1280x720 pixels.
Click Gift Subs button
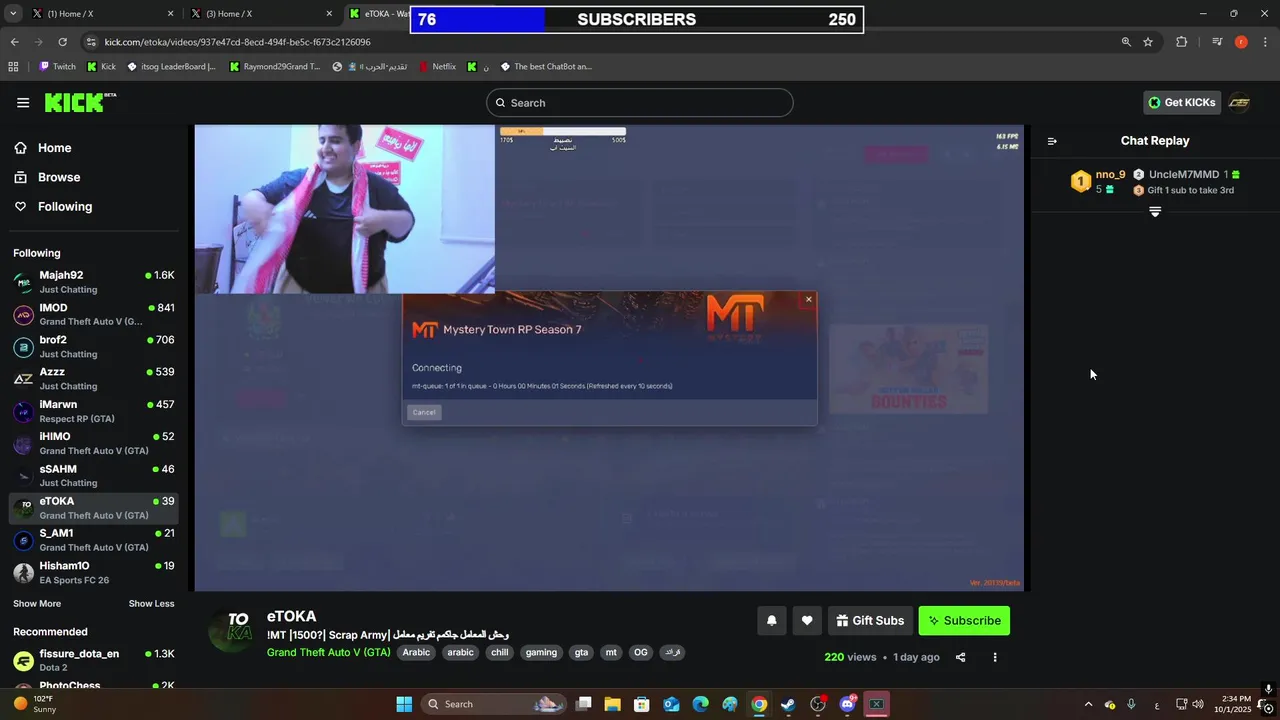[x=869, y=620]
